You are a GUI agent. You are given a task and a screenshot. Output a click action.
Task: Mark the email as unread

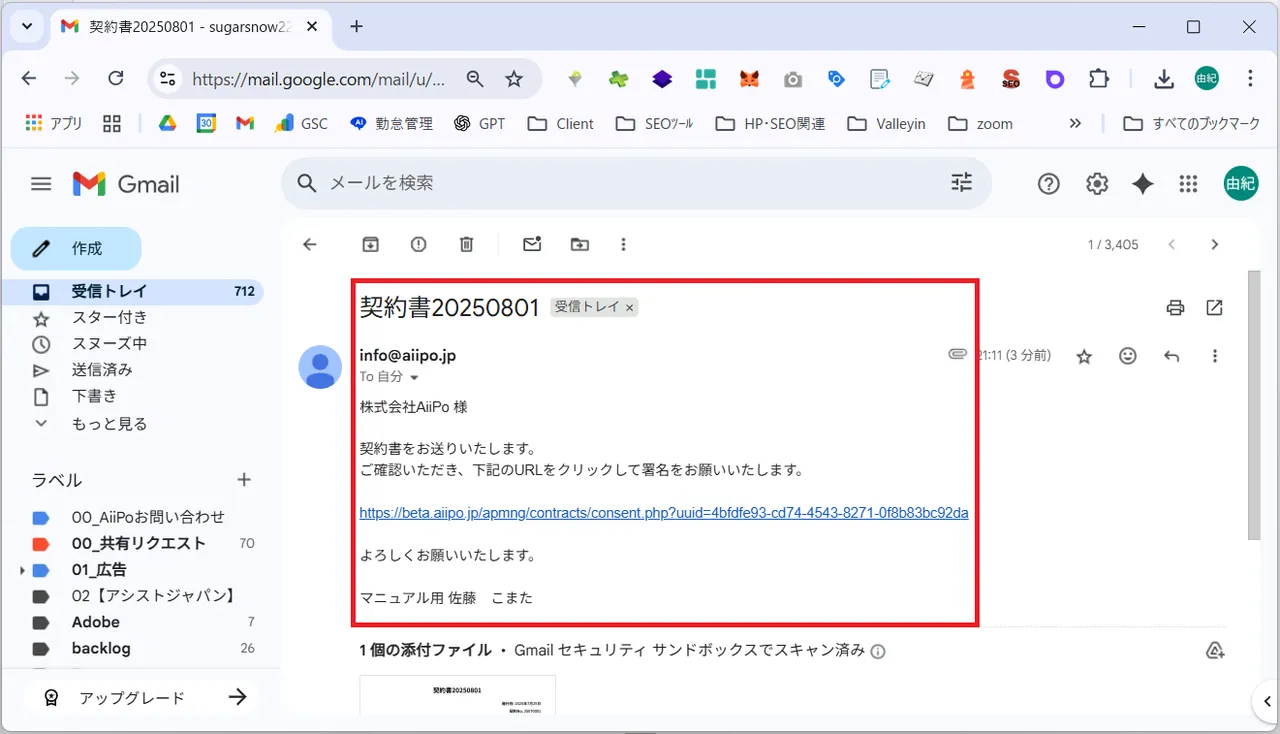pyautogui.click(x=532, y=244)
